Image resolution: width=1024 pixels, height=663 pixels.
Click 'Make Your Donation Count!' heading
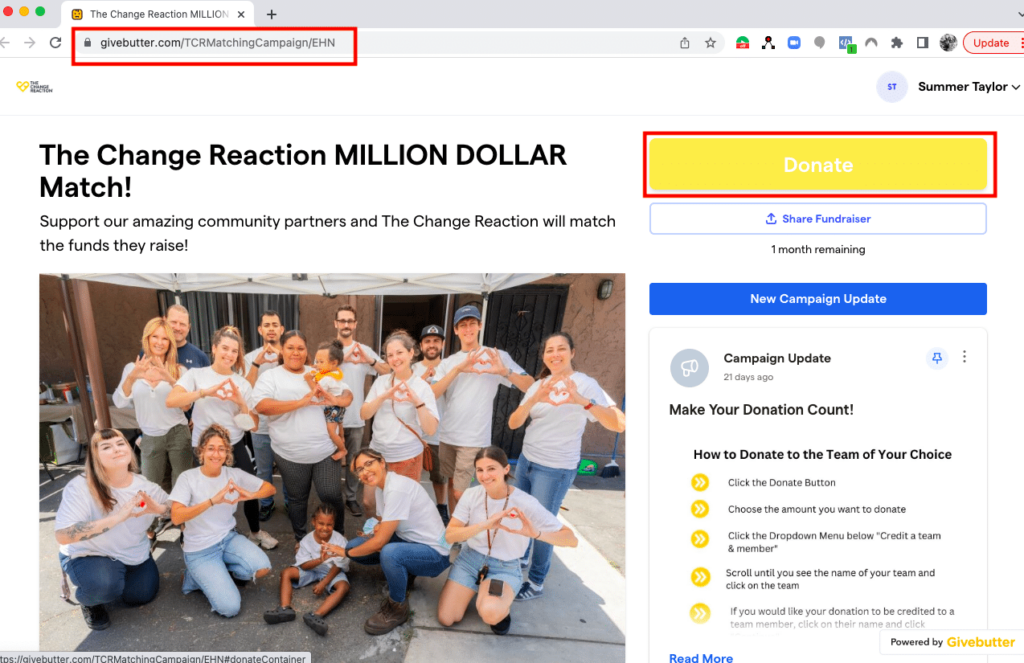click(761, 410)
